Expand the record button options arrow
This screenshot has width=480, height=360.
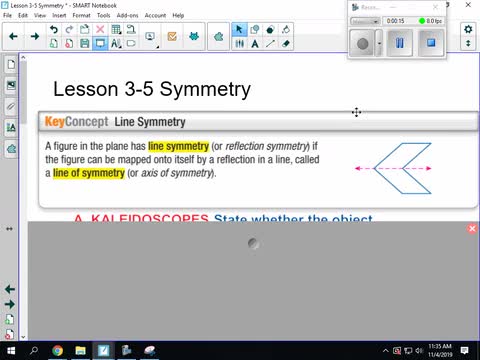[379, 43]
